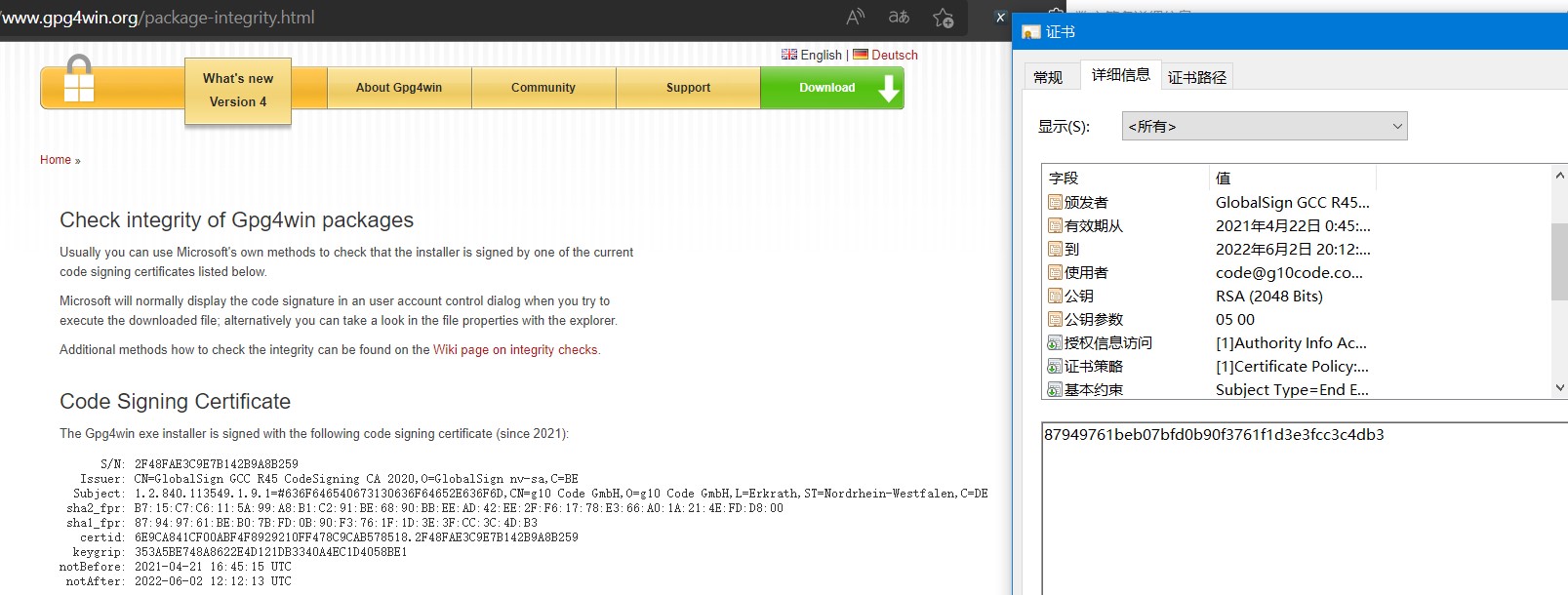
Task: Click the icon beside 公钥 field
Action: (x=1055, y=296)
